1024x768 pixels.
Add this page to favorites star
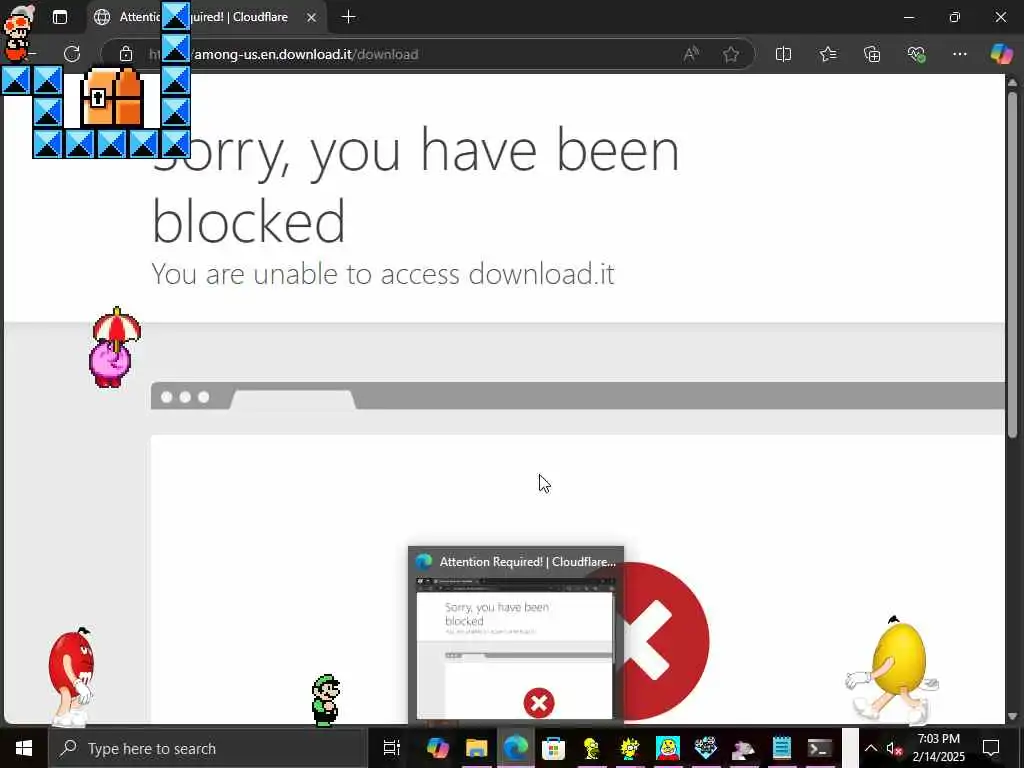(731, 54)
